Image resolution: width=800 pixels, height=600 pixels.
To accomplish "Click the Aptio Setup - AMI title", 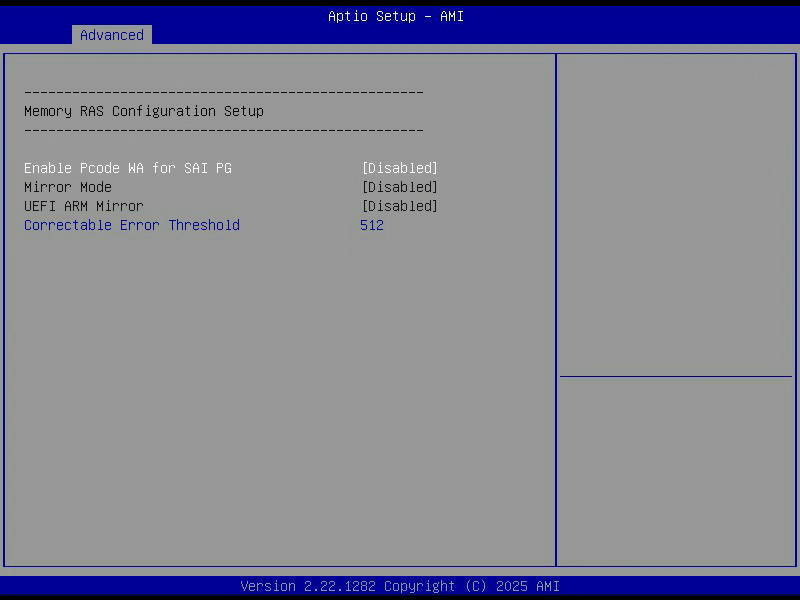I will 396,16.
